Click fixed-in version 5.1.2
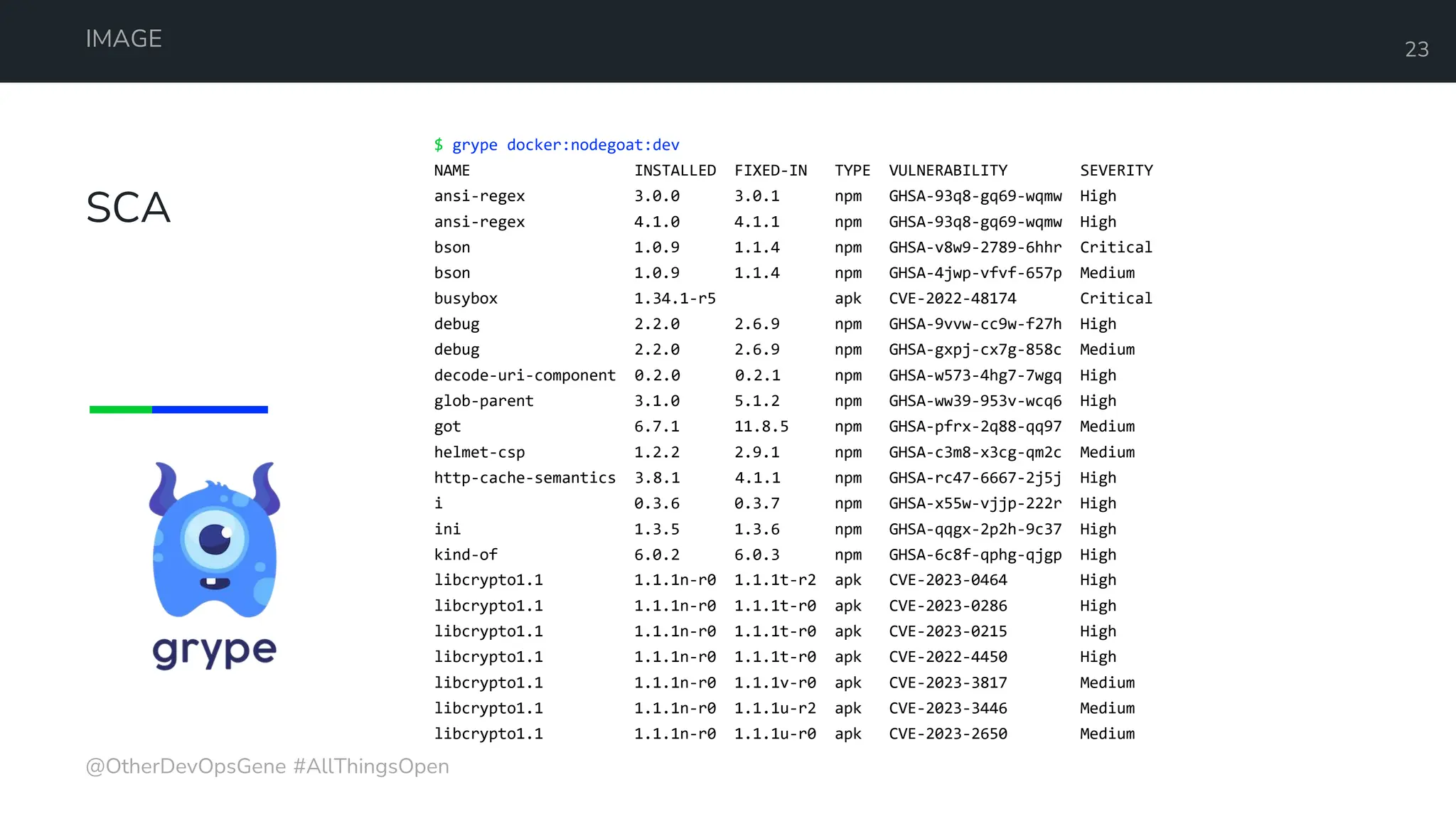1456x819 pixels. tap(757, 401)
